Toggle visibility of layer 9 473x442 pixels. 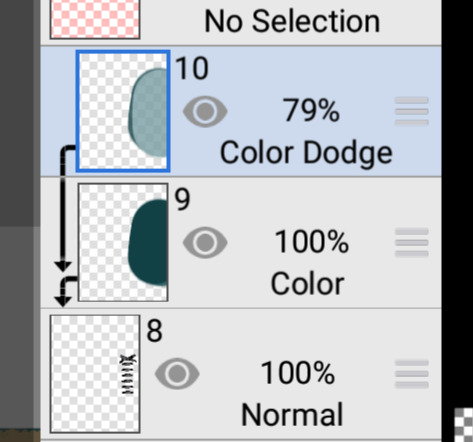point(205,242)
